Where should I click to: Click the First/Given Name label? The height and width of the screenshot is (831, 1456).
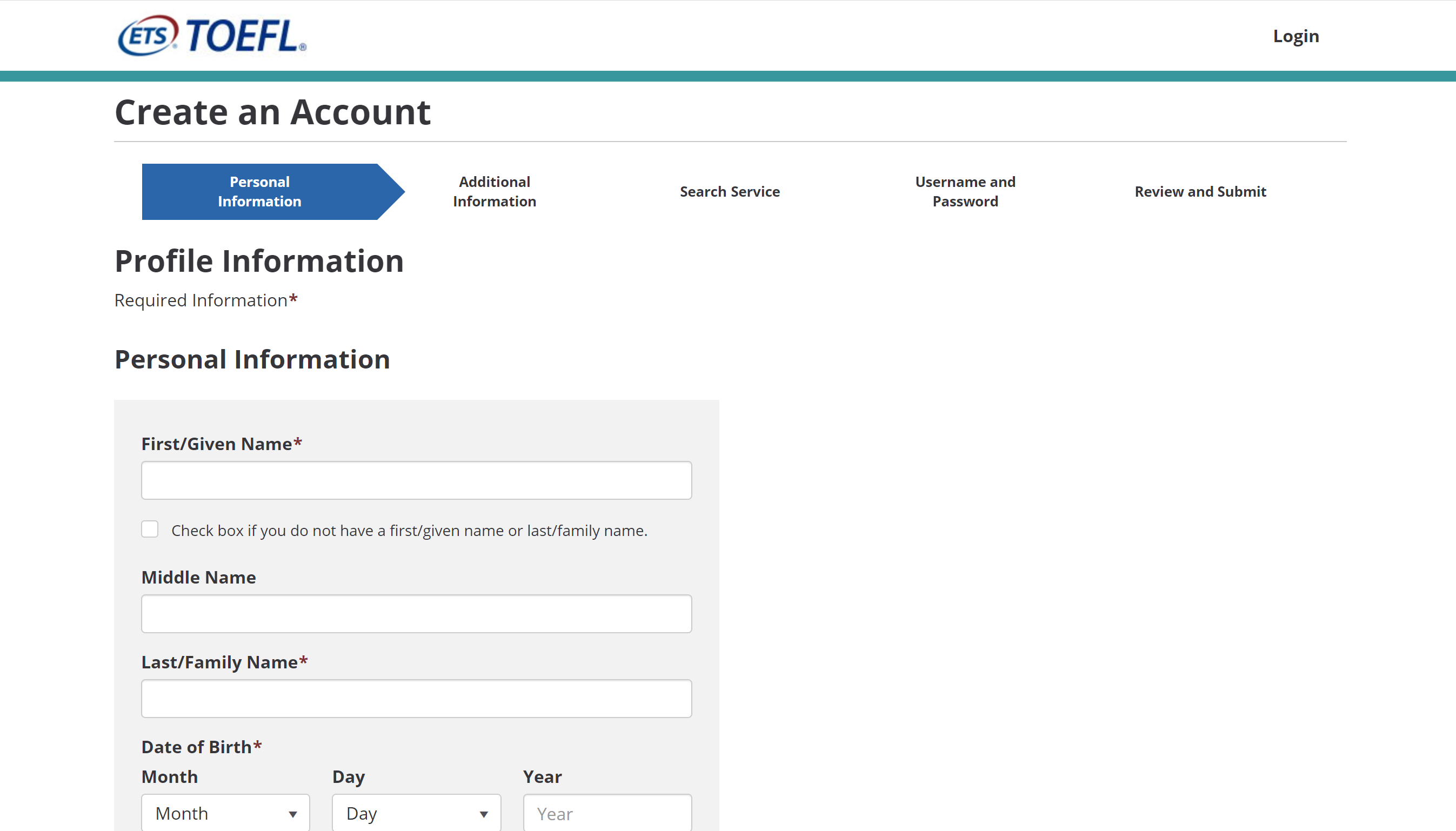(x=217, y=444)
